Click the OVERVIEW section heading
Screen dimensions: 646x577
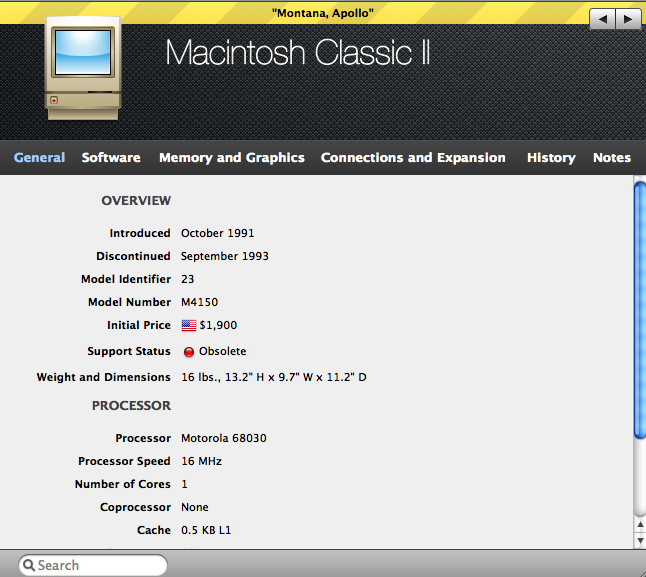point(136,201)
